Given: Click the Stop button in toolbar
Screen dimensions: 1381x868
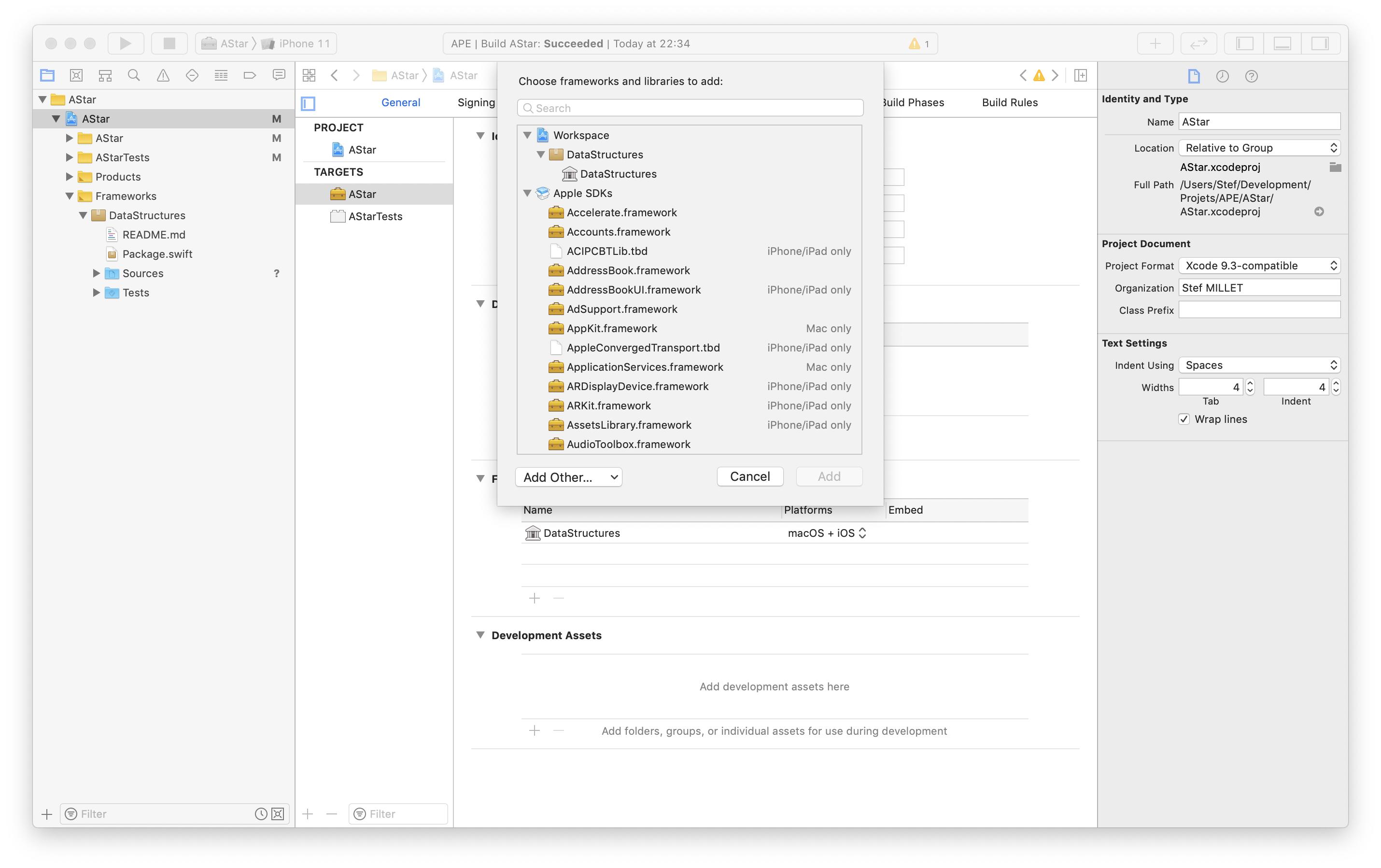Looking at the screenshot, I should [169, 43].
